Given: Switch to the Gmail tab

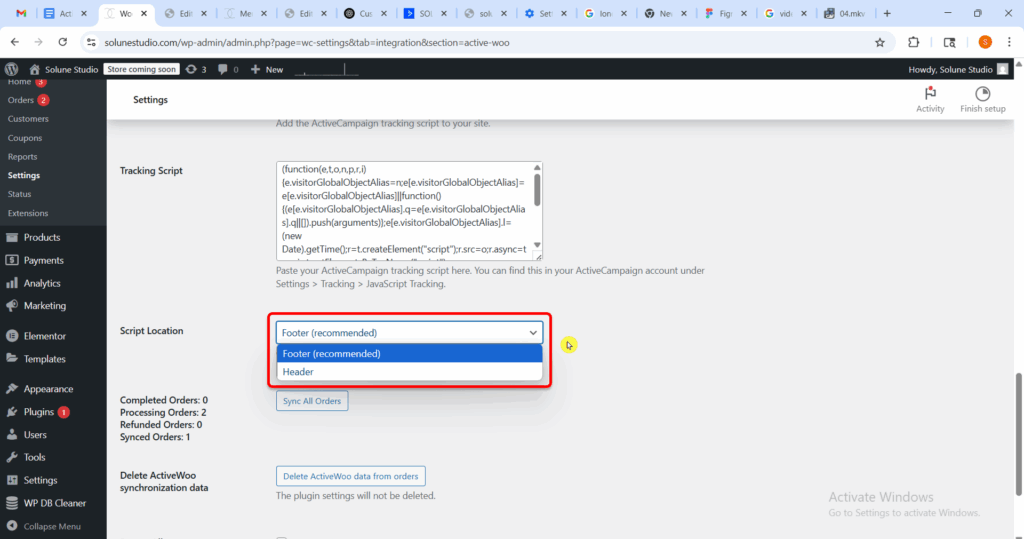Looking at the screenshot, I should (x=21, y=13).
